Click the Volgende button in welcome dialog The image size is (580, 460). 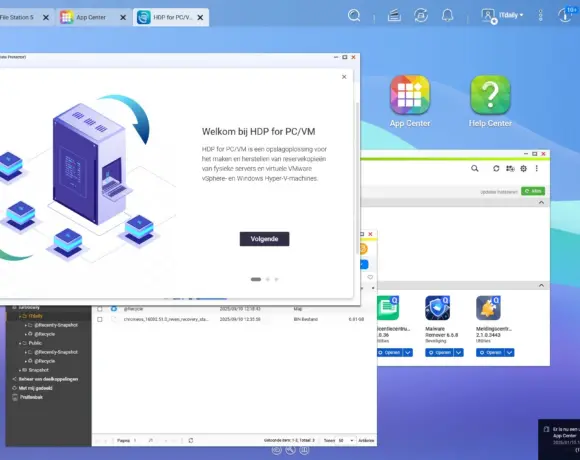click(x=264, y=239)
